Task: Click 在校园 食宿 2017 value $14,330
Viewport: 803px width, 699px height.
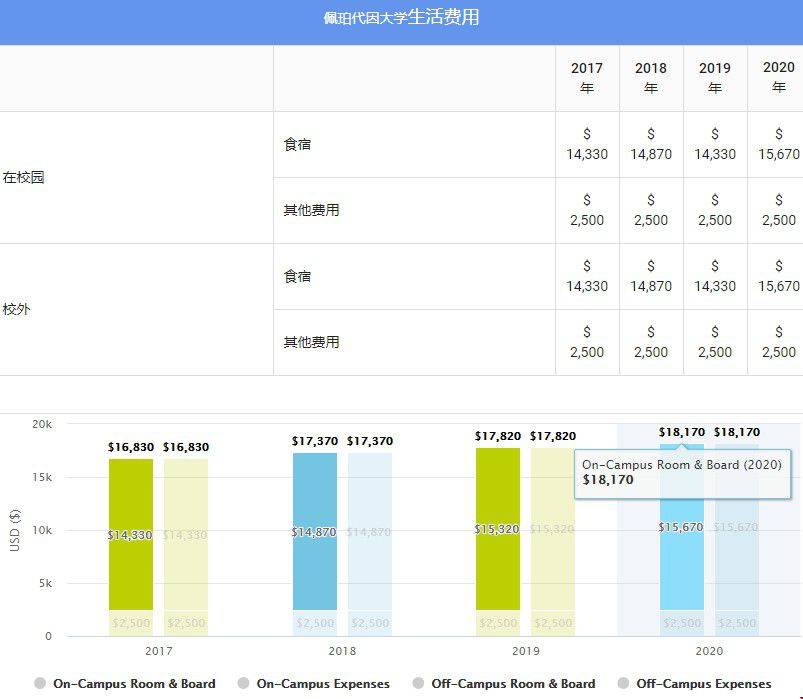Action: 587,144
